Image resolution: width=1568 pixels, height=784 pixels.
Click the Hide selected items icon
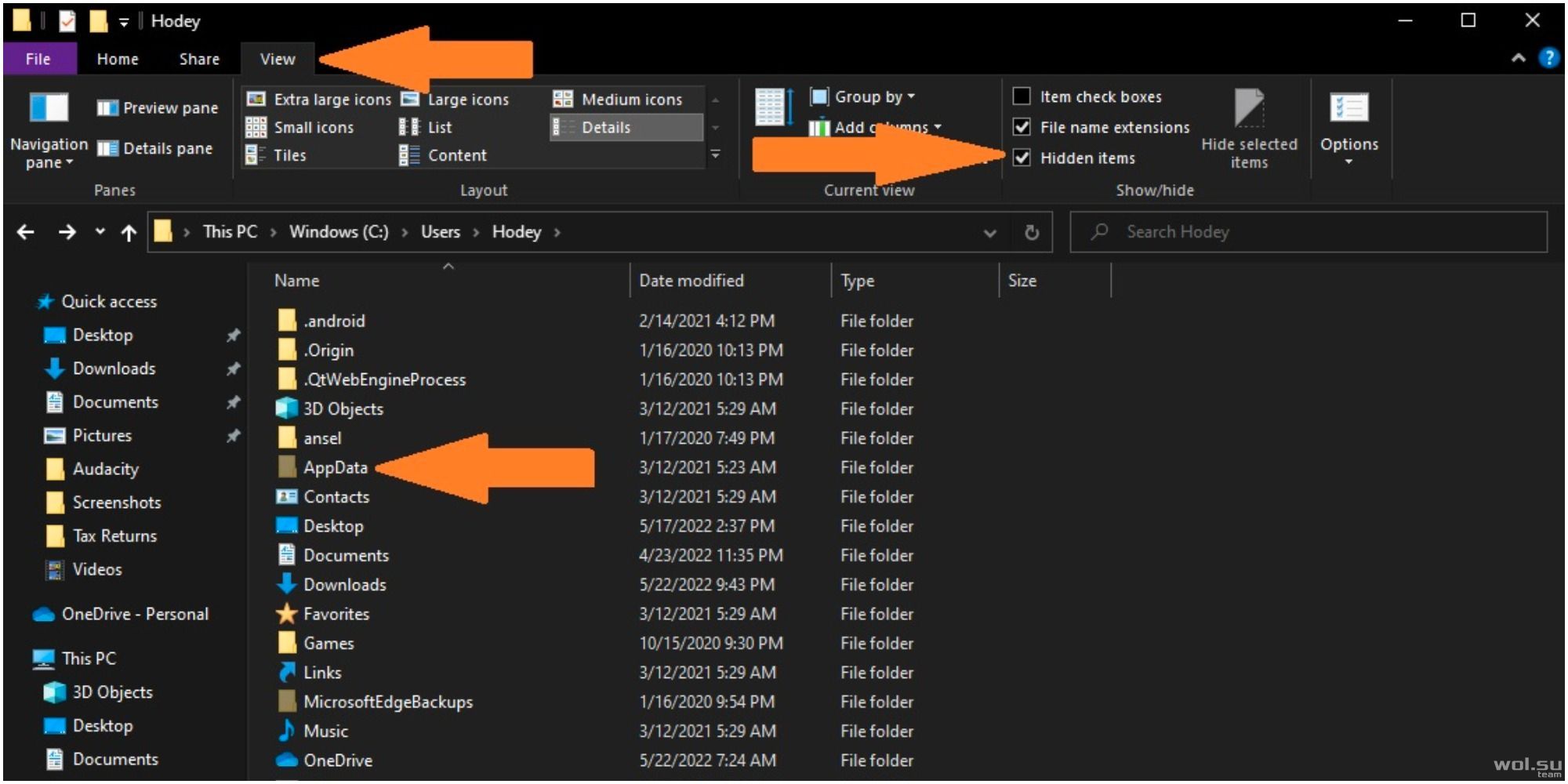point(1249,107)
